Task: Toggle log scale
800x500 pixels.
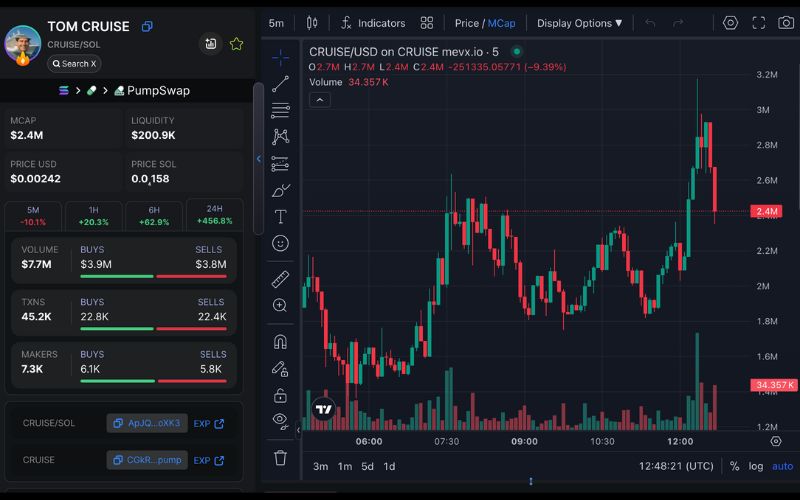Action: pyautogui.click(x=756, y=466)
